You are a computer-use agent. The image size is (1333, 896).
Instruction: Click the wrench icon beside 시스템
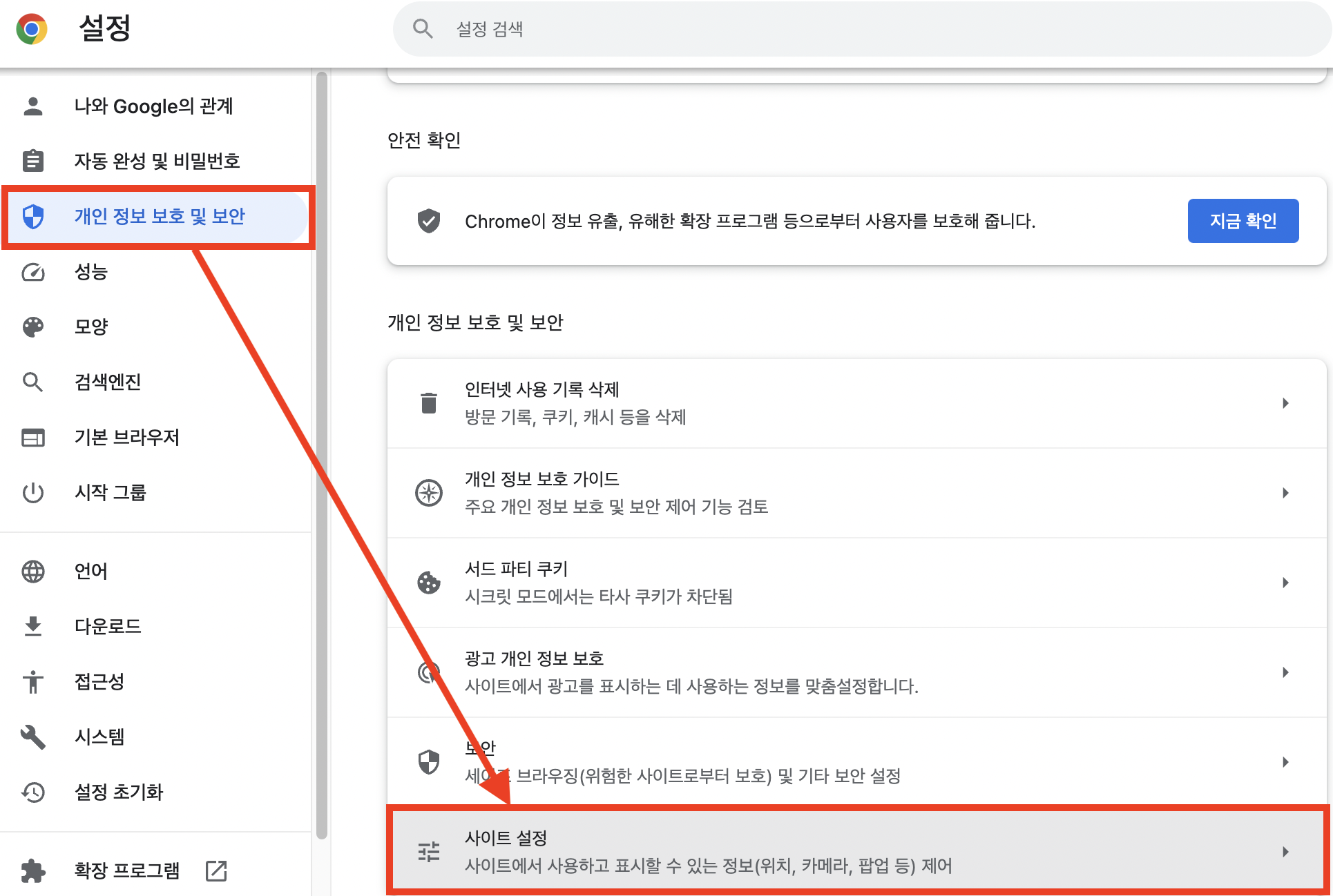click(32, 737)
